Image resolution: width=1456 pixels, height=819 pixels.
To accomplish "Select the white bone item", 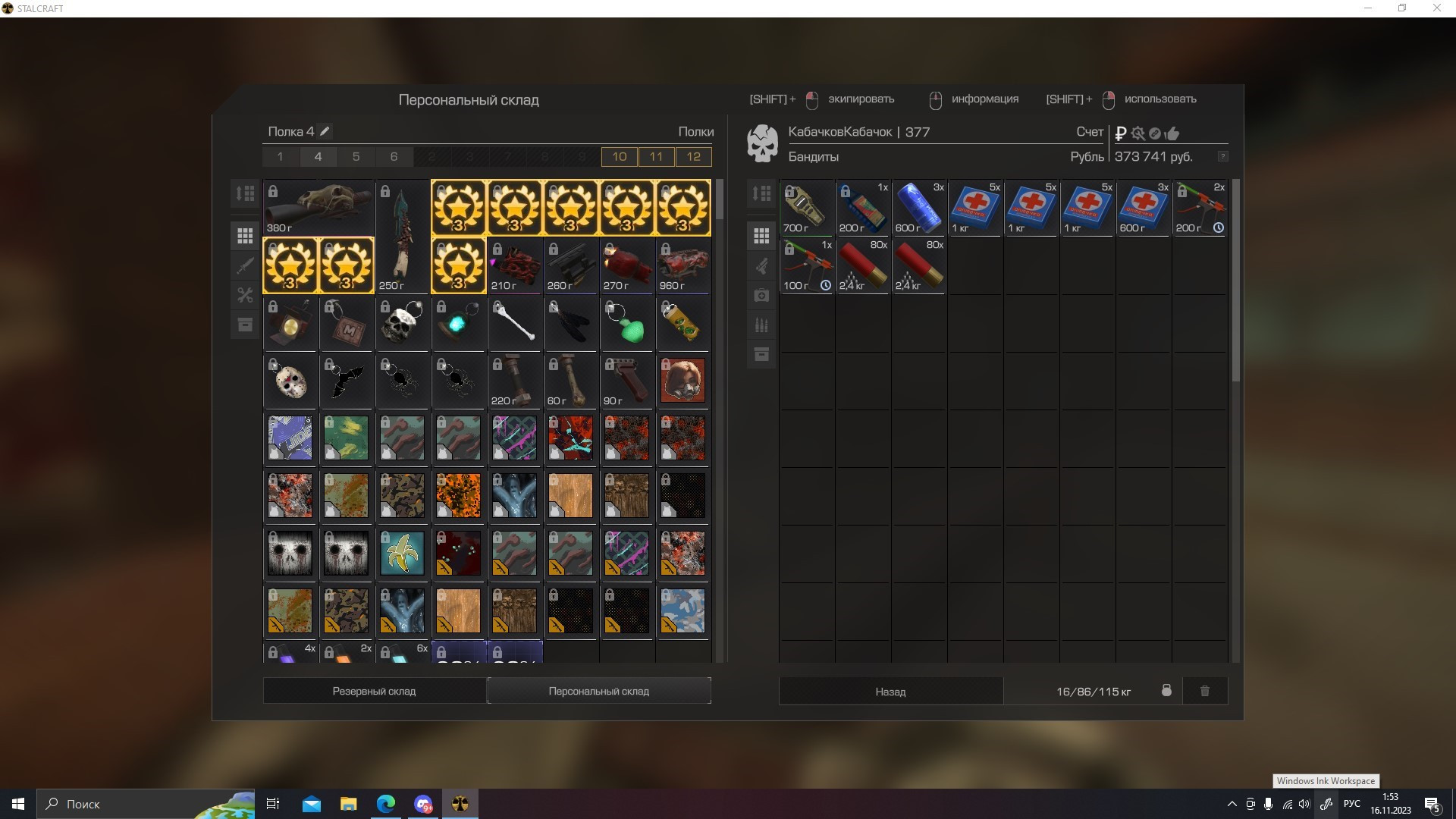I will coord(515,323).
